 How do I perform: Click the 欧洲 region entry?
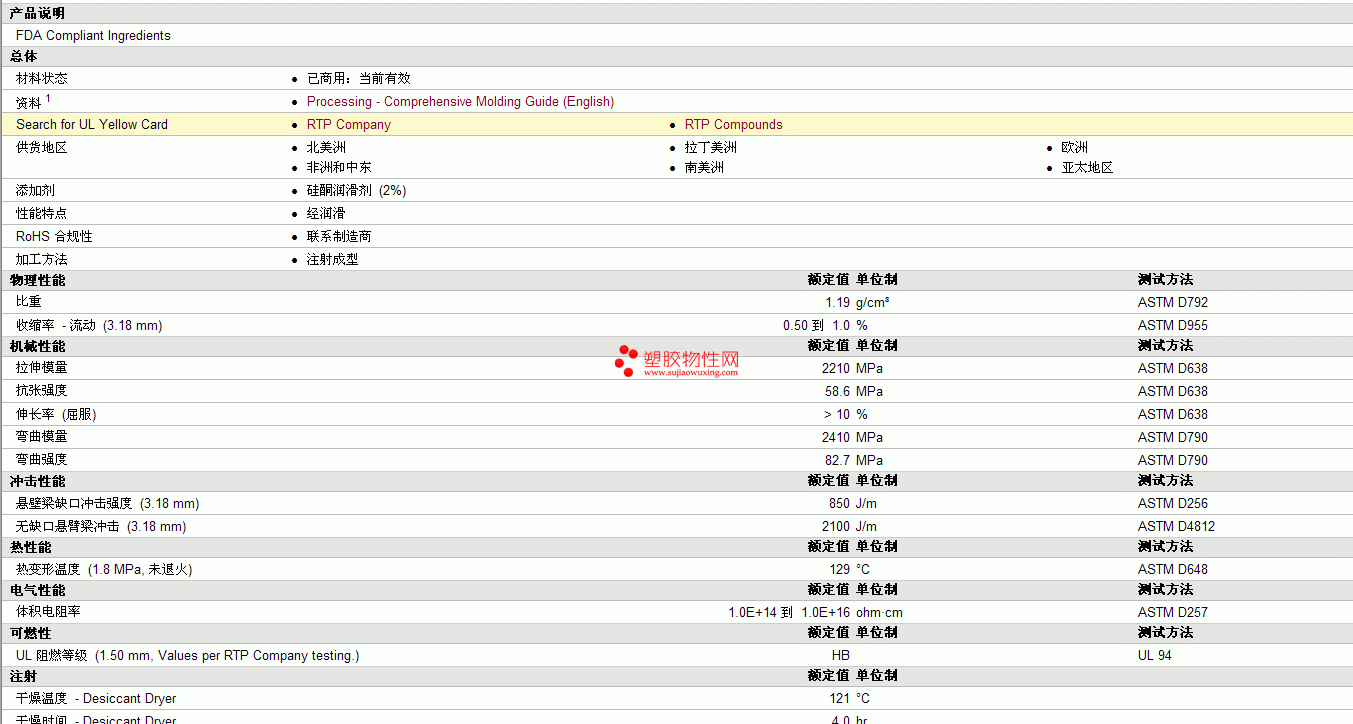[x=1074, y=148]
